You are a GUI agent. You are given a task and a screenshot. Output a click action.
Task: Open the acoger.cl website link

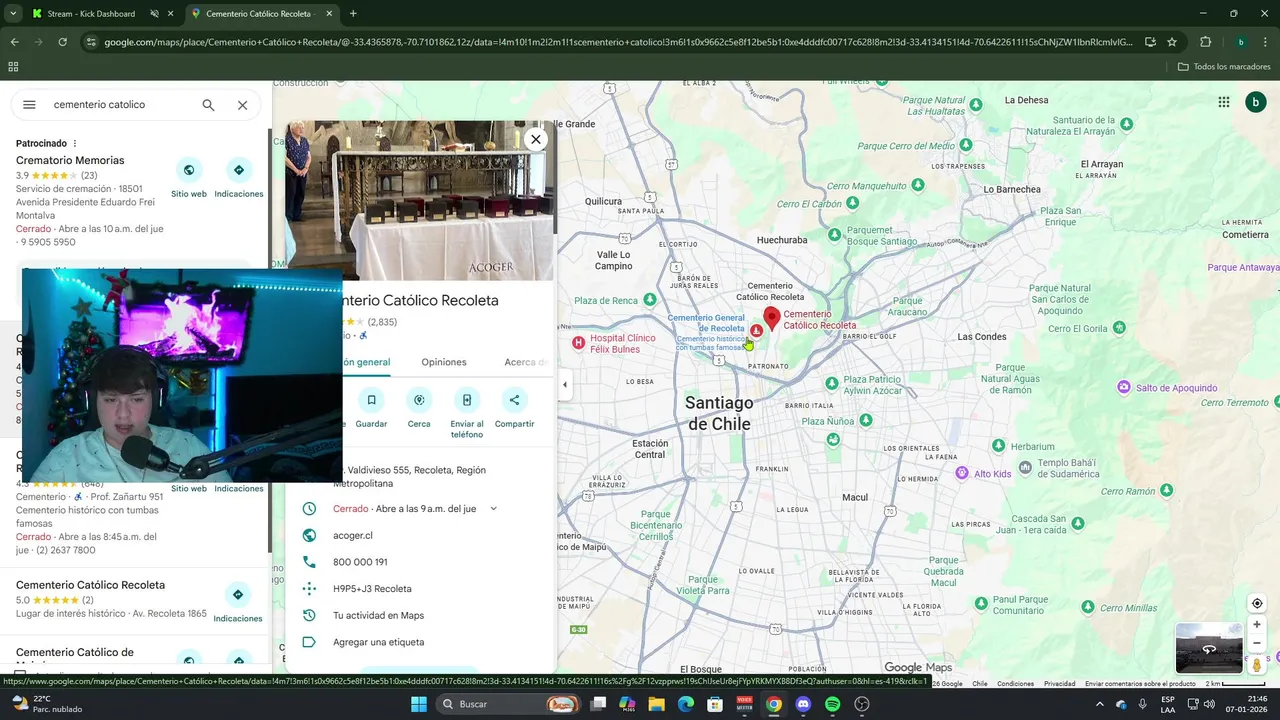[x=352, y=535]
